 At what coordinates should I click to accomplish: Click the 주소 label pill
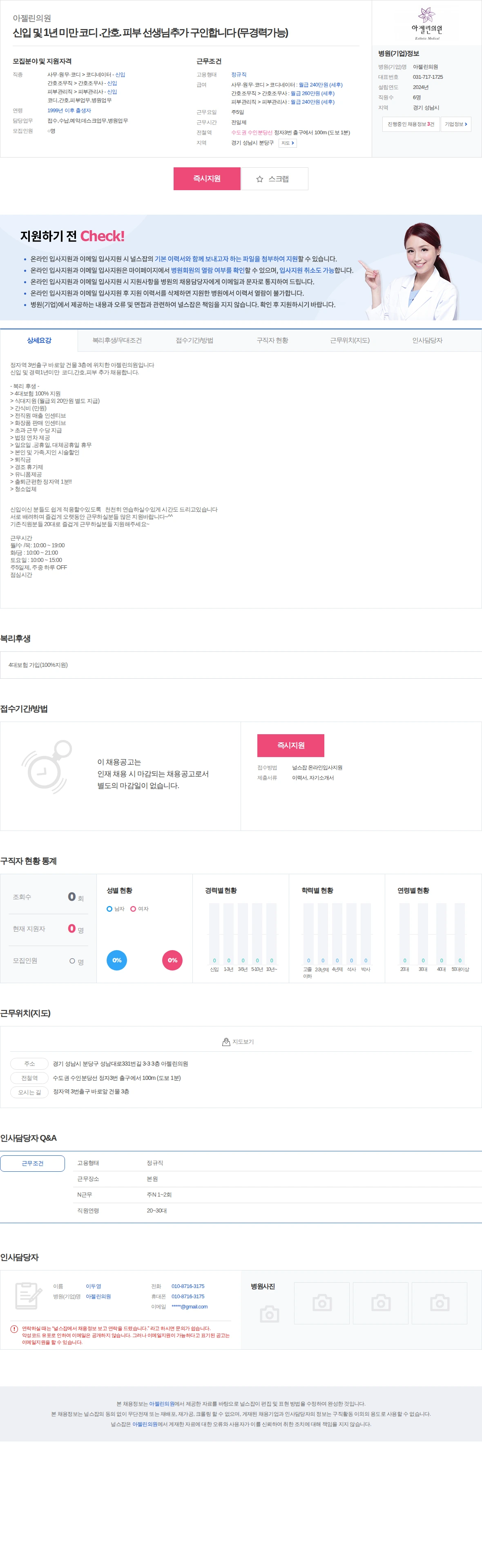tap(29, 1064)
